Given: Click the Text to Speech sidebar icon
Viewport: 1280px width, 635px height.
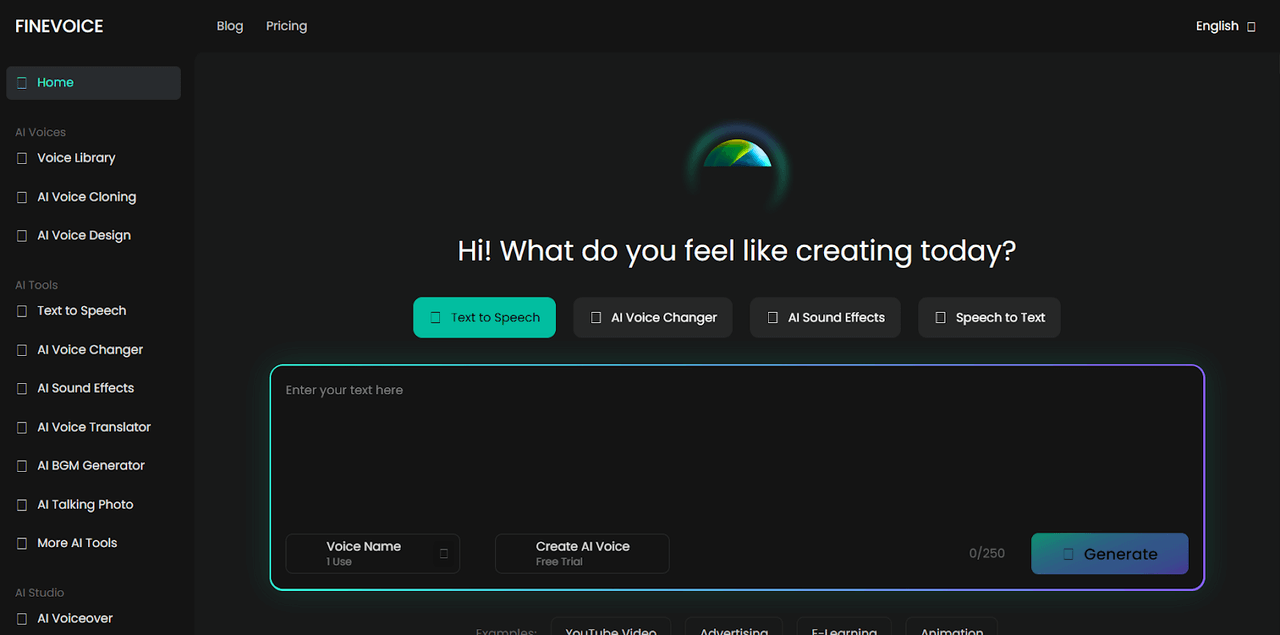Looking at the screenshot, I should [22, 311].
